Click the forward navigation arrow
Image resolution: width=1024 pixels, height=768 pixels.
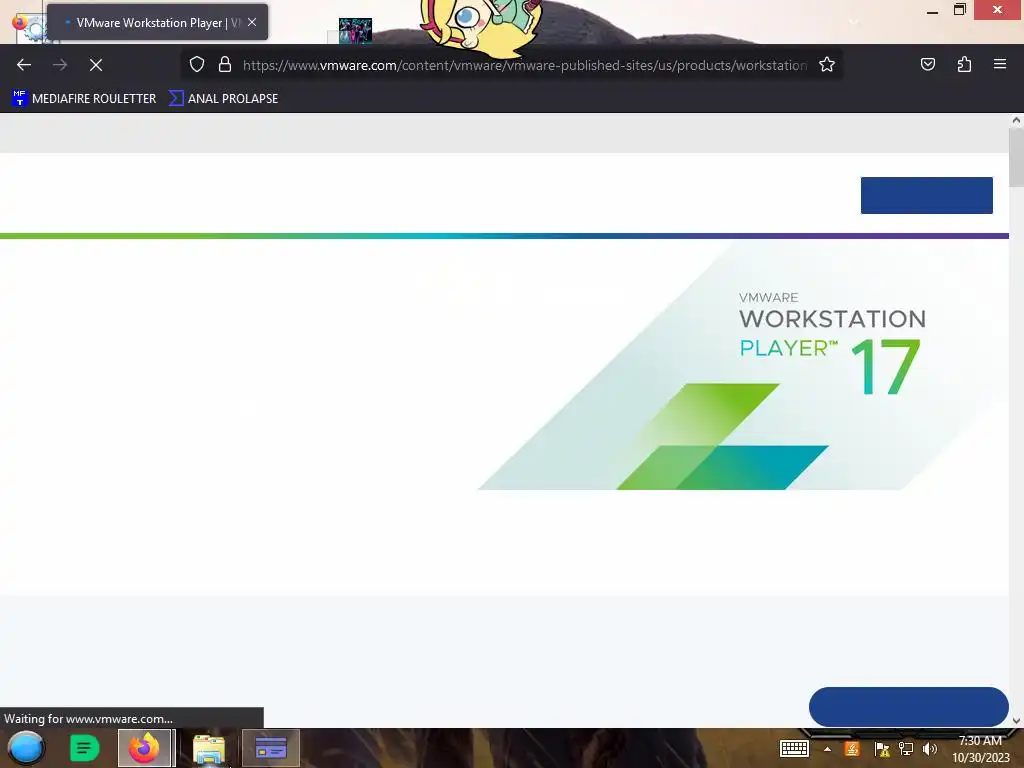pos(60,65)
